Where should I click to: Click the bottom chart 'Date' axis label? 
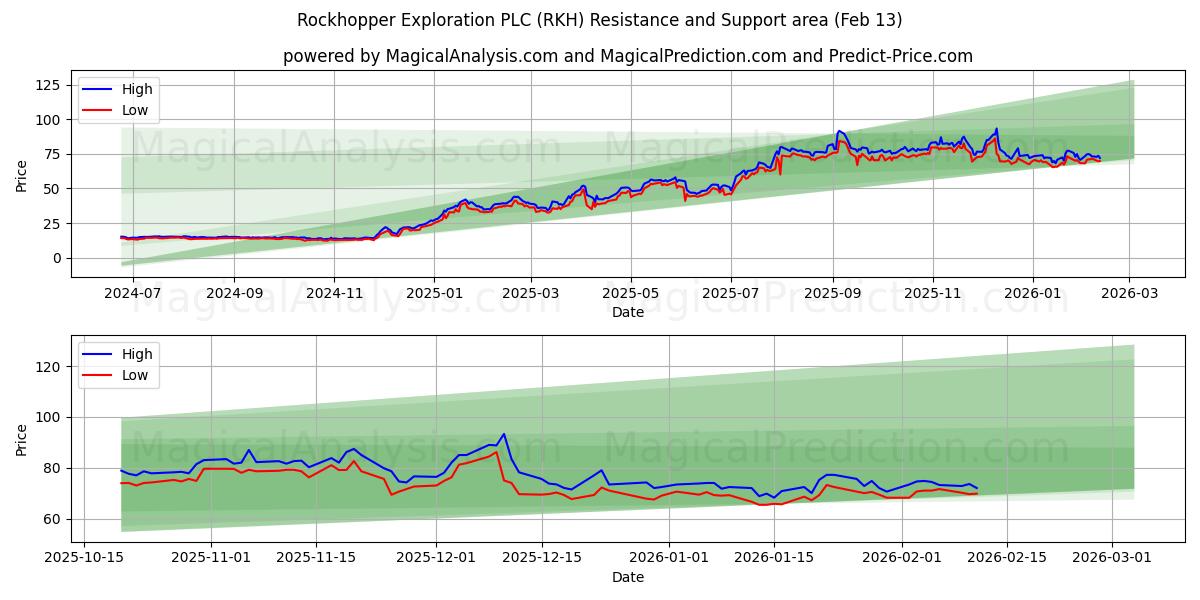click(x=628, y=577)
